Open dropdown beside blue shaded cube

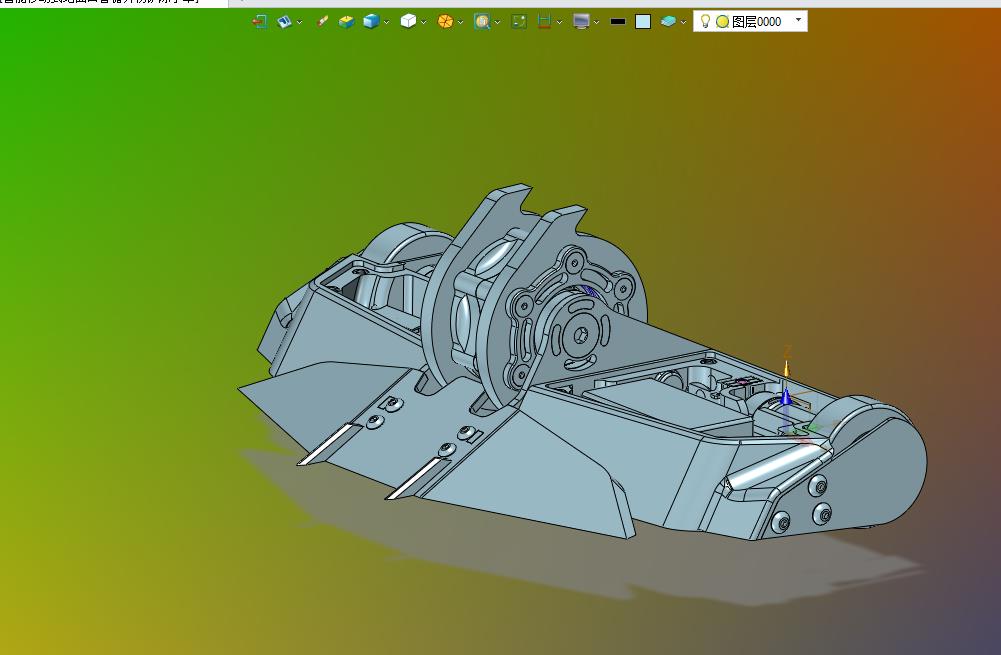pos(386,22)
